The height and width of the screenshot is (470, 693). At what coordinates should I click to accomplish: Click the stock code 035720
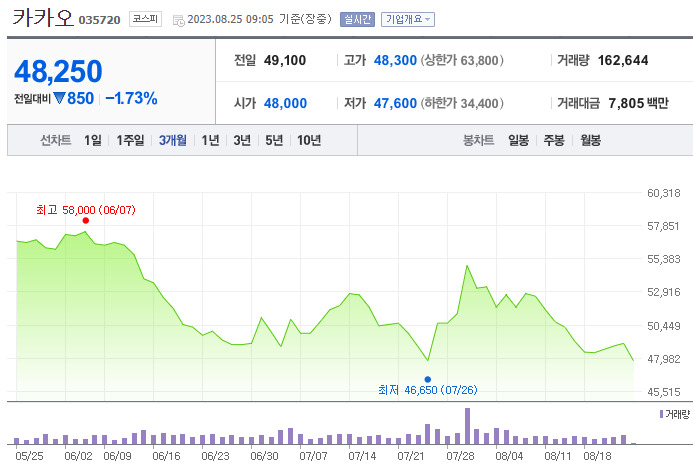[x=99, y=20]
